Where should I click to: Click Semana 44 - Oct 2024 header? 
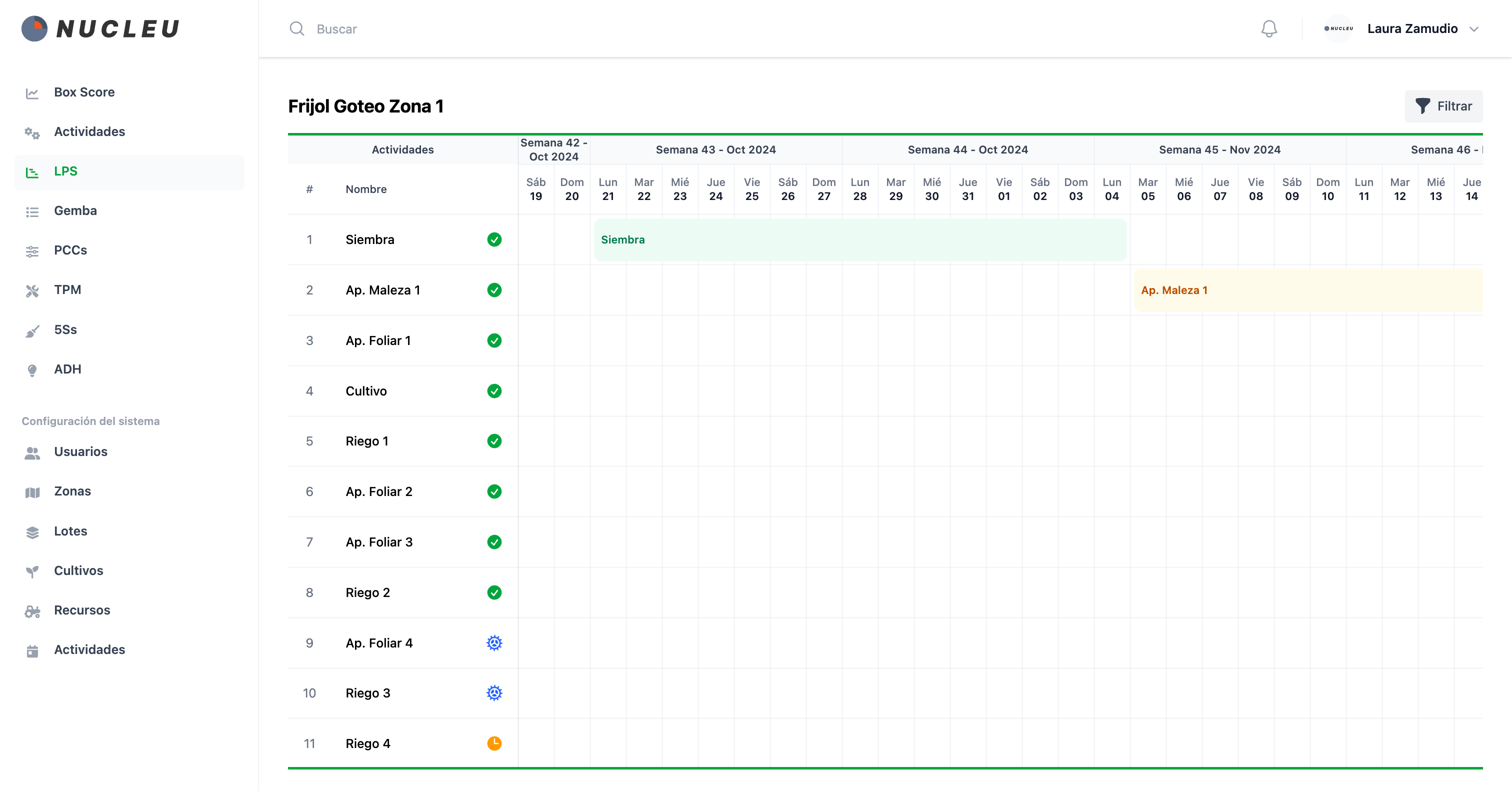coord(967,149)
